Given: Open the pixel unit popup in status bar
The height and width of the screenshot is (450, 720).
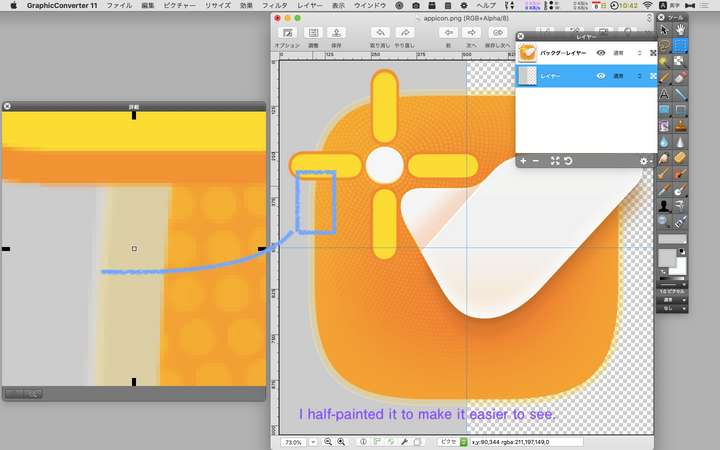Looking at the screenshot, I should 452,442.
